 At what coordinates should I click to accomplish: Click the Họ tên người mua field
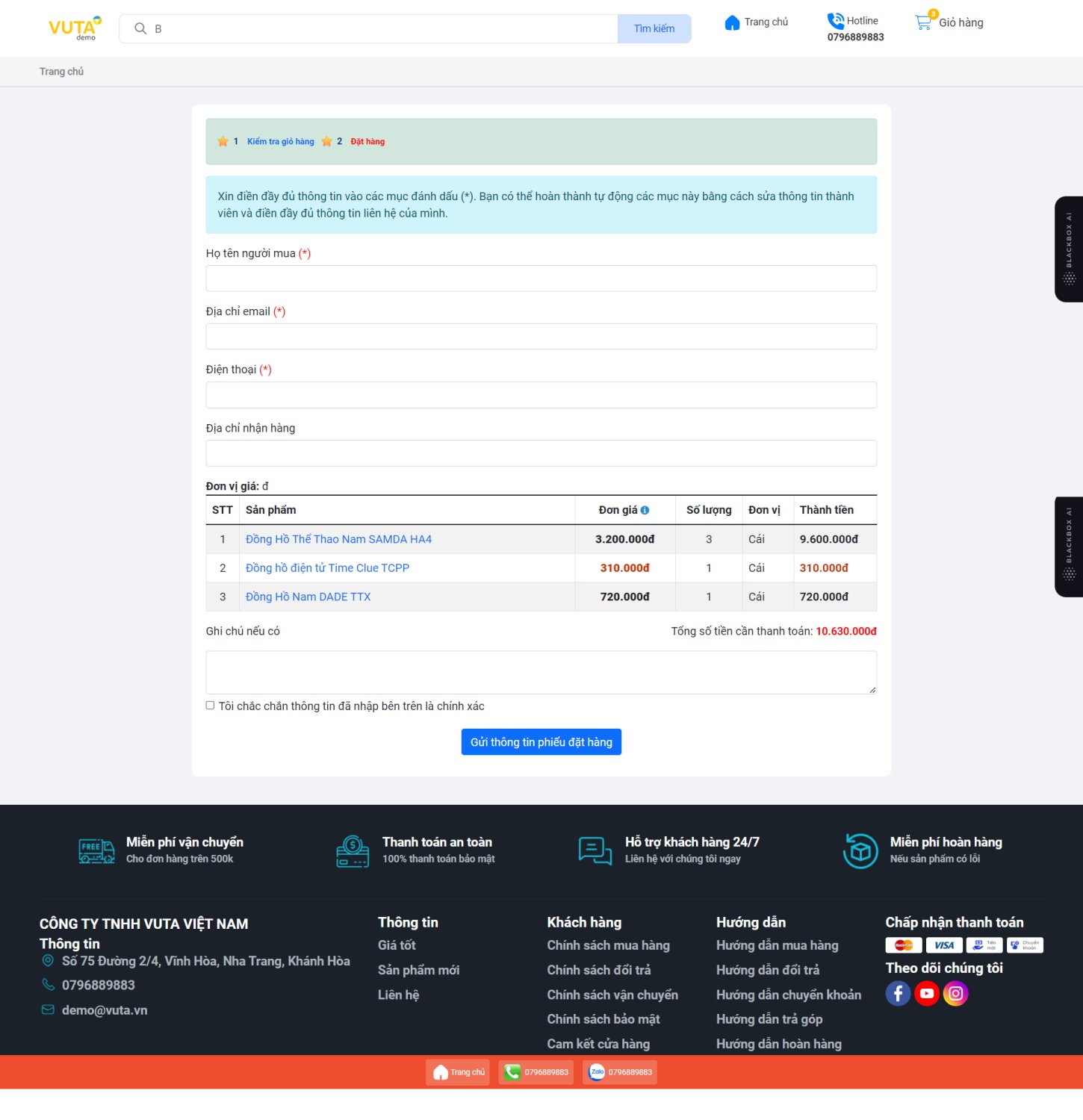(x=541, y=279)
